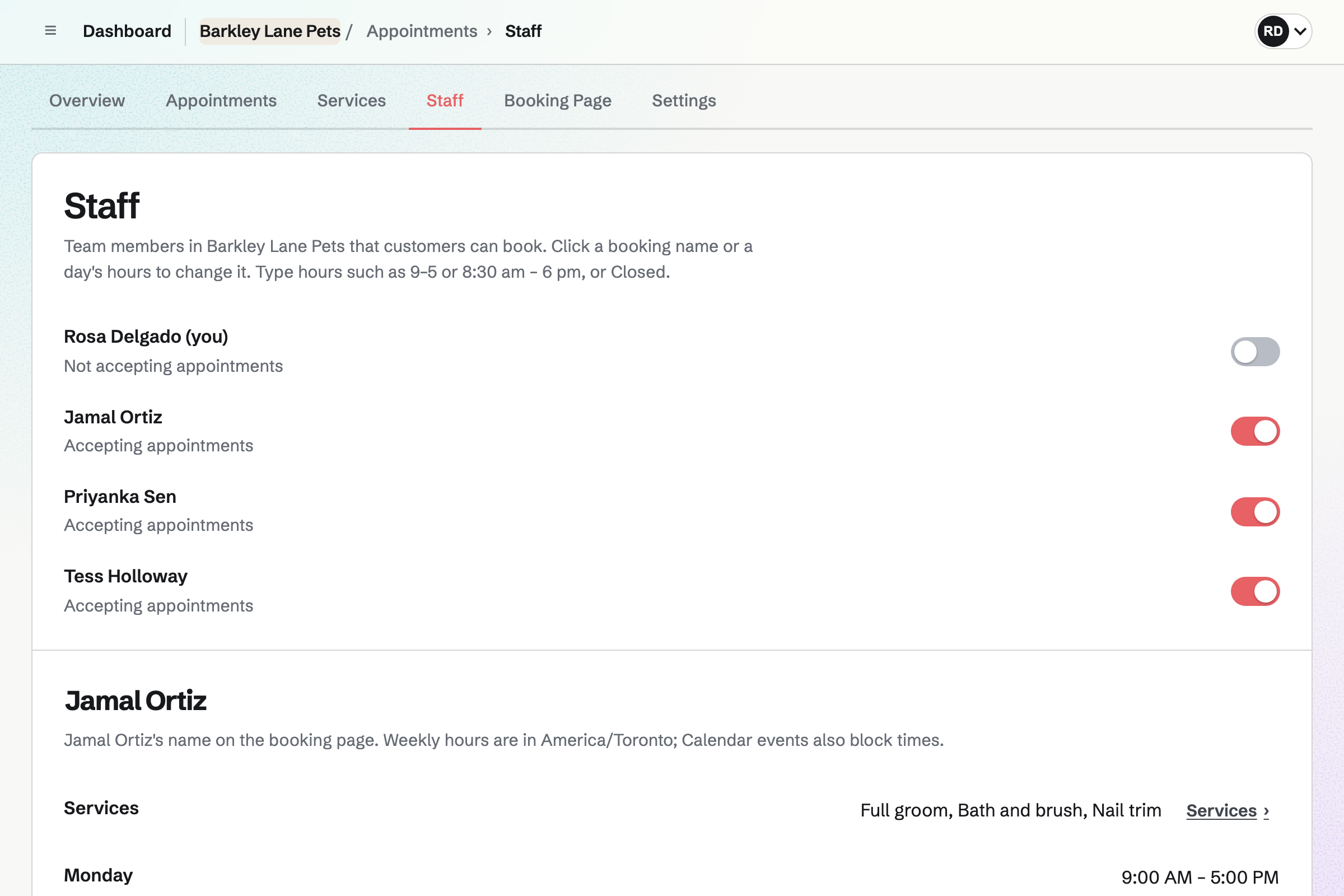Expand the account dropdown chevron
This screenshot has width=1344, height=896.
click(1300, 31)
